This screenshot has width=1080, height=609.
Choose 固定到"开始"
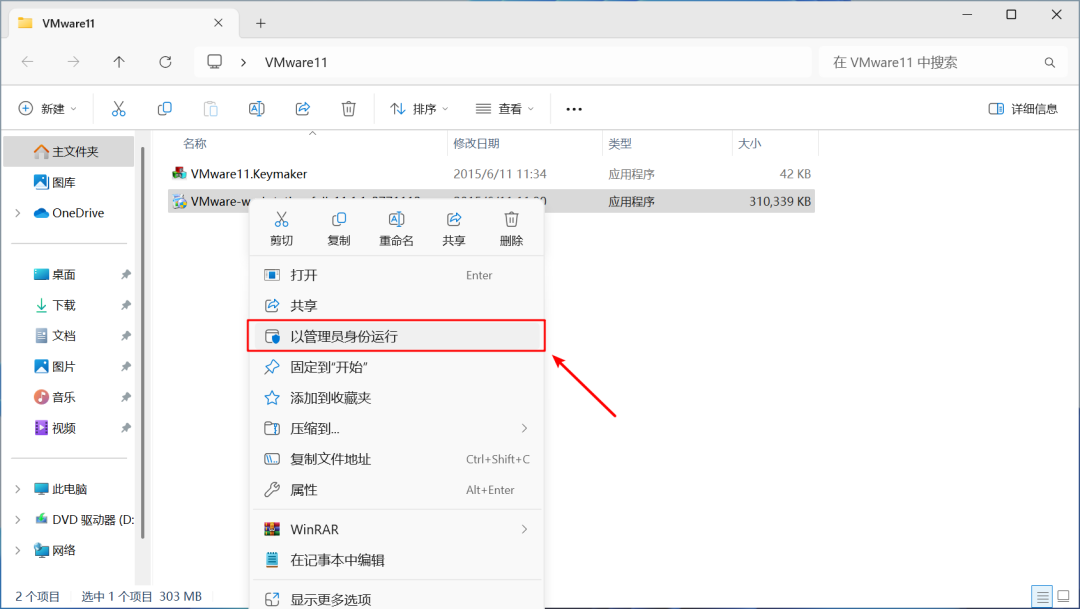397,367
